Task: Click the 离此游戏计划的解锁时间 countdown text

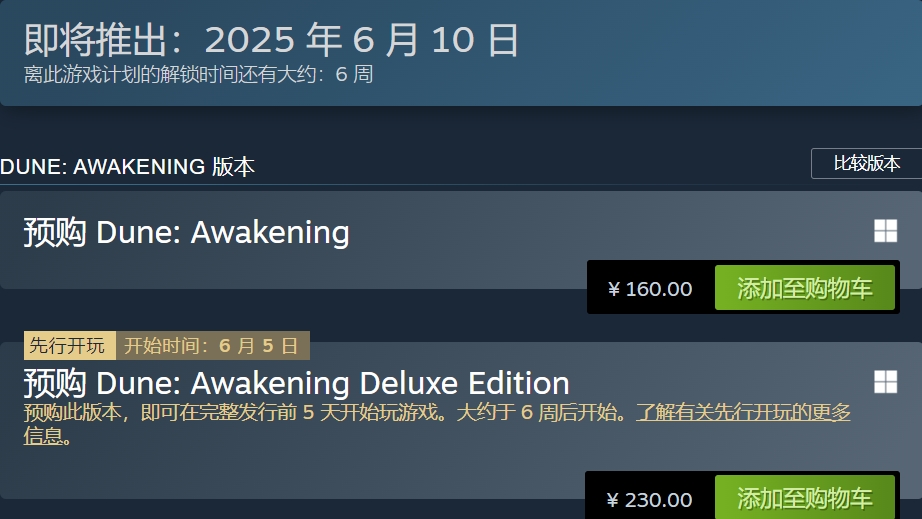Action: click(170, 75)
